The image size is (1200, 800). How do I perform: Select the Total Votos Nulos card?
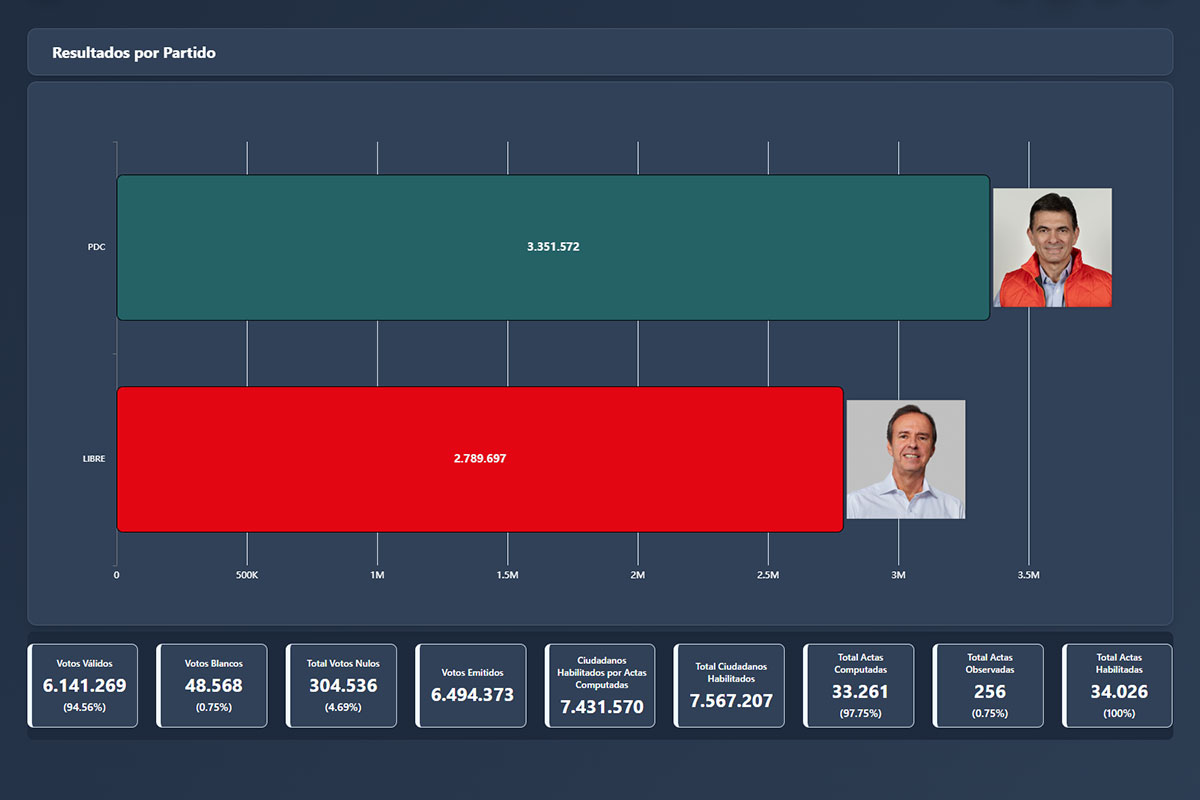[343, 685]
